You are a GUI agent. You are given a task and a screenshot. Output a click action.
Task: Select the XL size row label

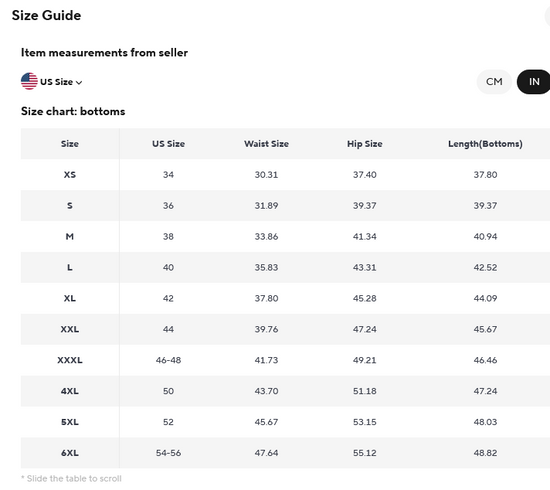coord(70,298)
